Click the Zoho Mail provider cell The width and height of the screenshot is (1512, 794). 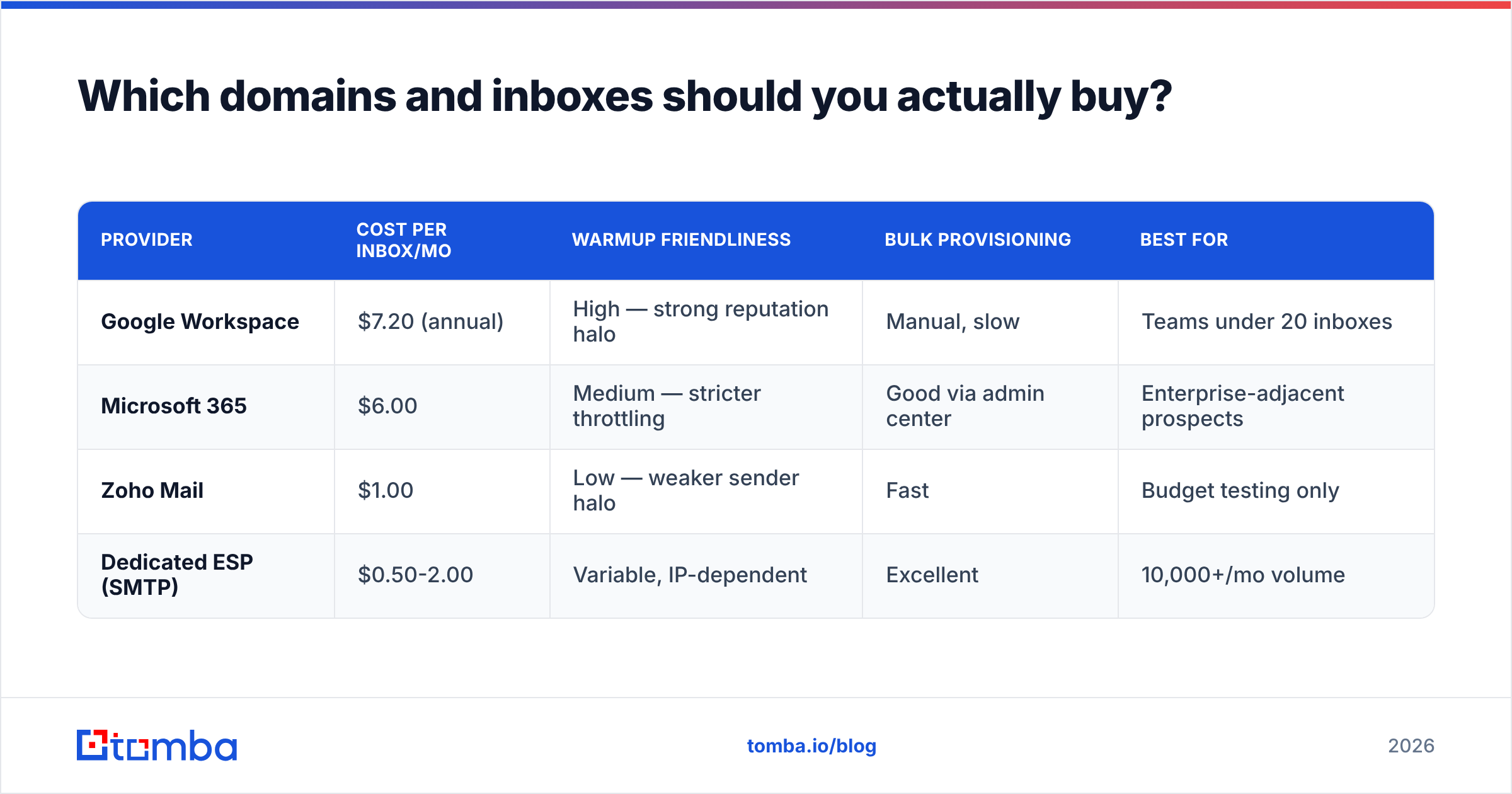(206, 491)
